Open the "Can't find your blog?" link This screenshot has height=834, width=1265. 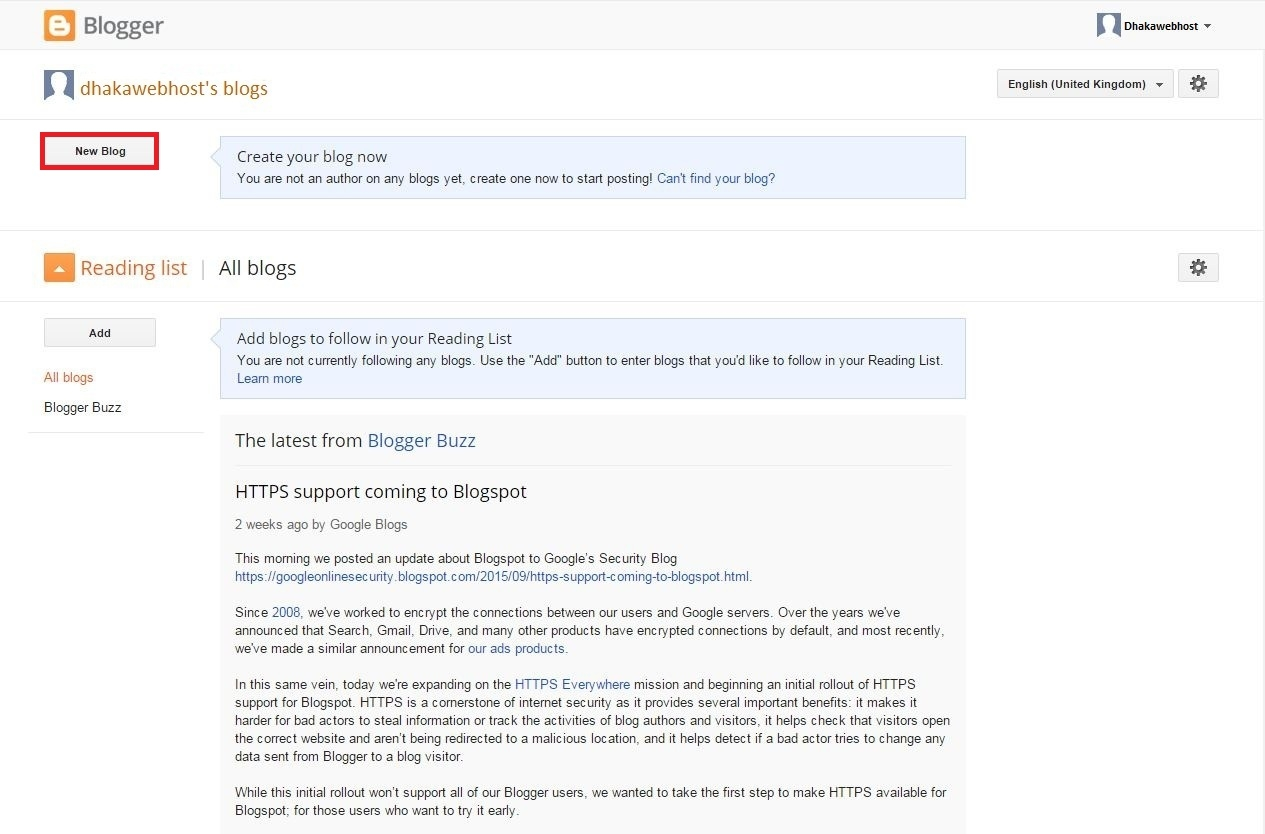(716, 179)
